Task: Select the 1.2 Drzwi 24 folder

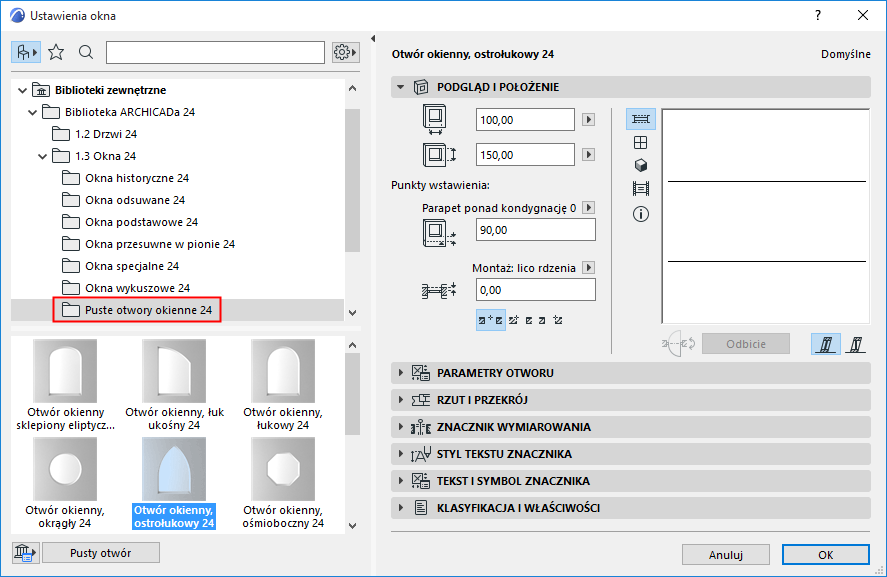Action: pyautogui.click(x=94, y=134)
